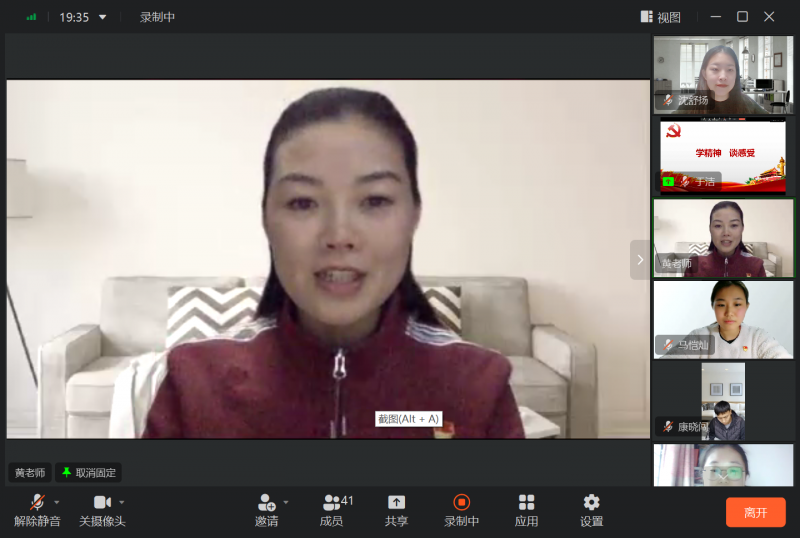
Task: Unmute microphone with 解除静音 icon
Action: [x=37, y=502]
